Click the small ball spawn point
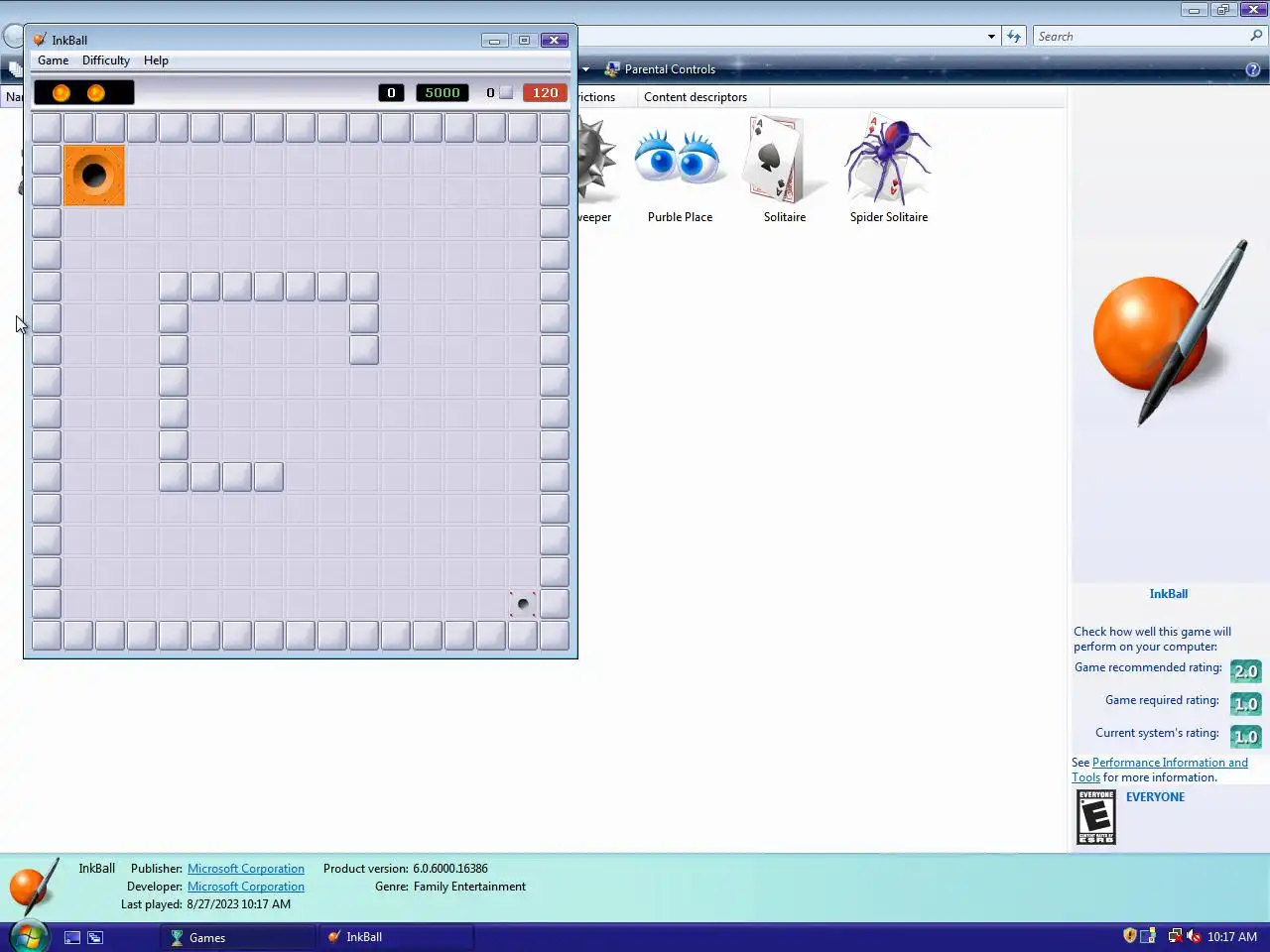Image resolution: width=1270 pixels, height=952 pixels. coord(523,604)
